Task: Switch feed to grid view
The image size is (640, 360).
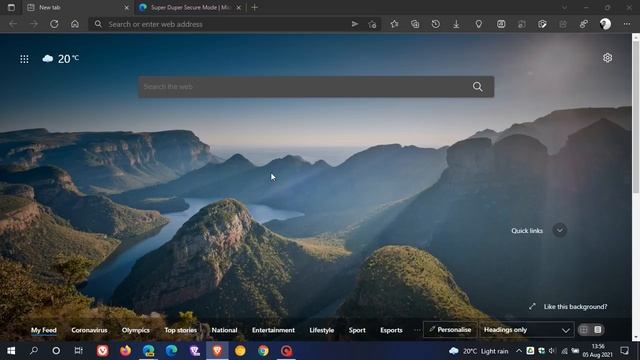Action: coord(584,330)
